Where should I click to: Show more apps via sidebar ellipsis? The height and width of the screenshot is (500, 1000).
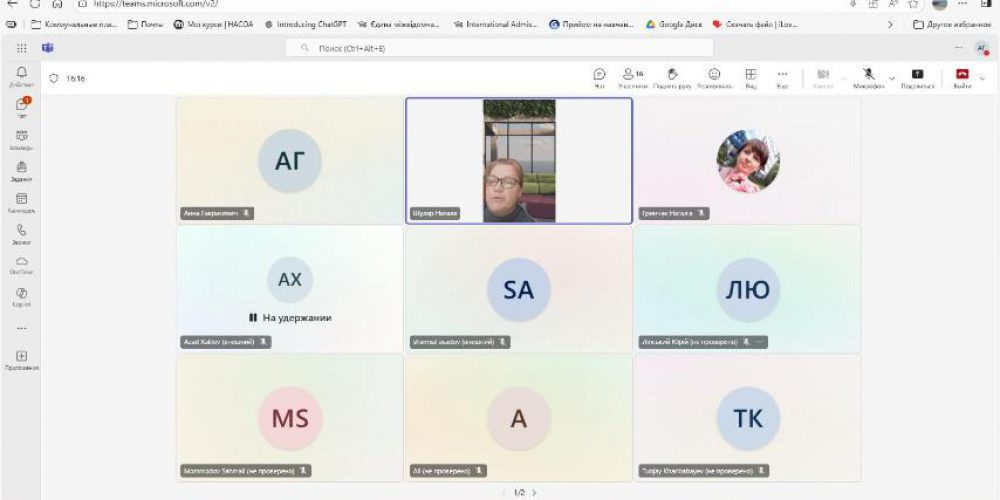pos(22,328)
